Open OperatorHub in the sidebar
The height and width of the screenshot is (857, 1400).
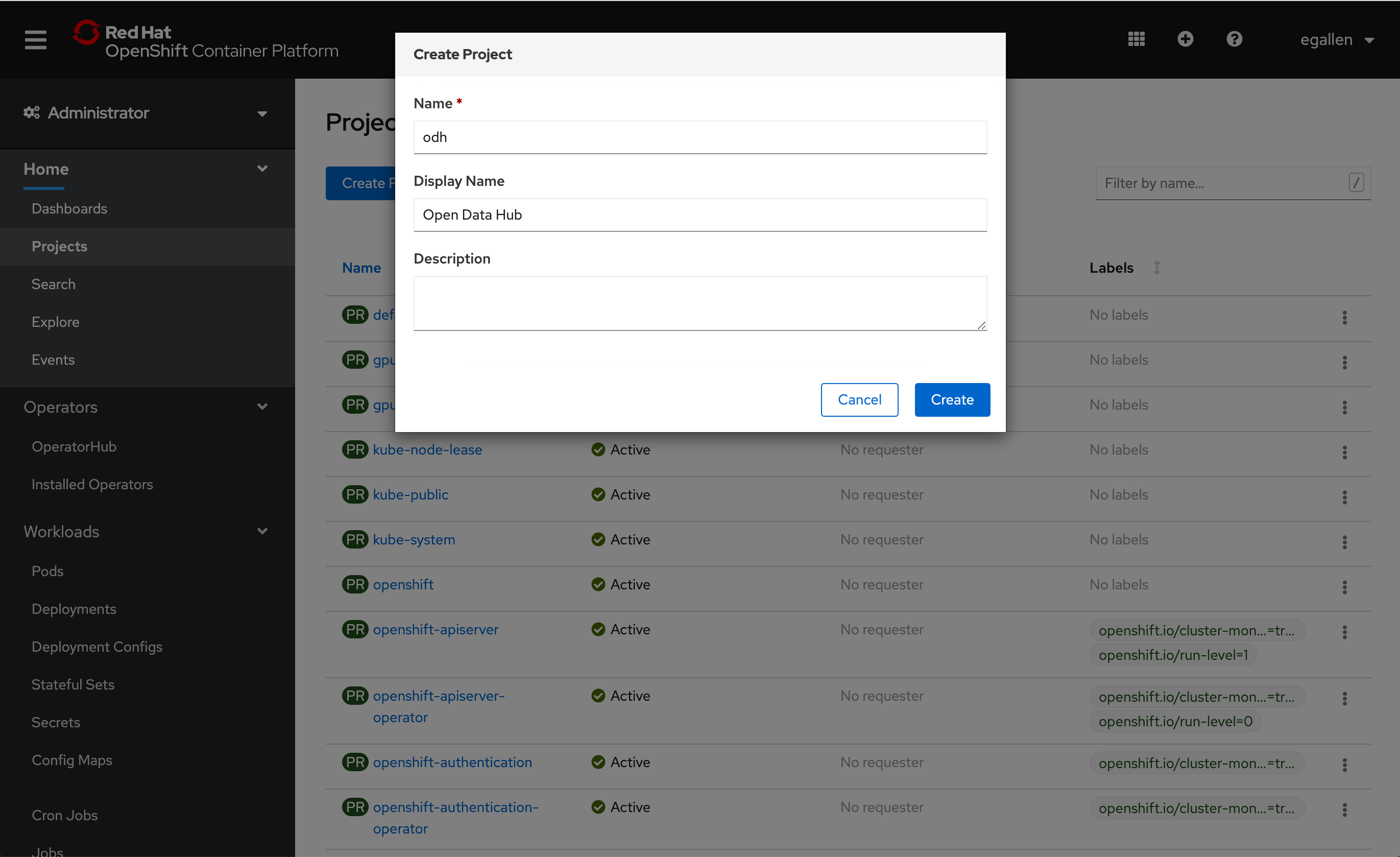(x=74, y=447)
